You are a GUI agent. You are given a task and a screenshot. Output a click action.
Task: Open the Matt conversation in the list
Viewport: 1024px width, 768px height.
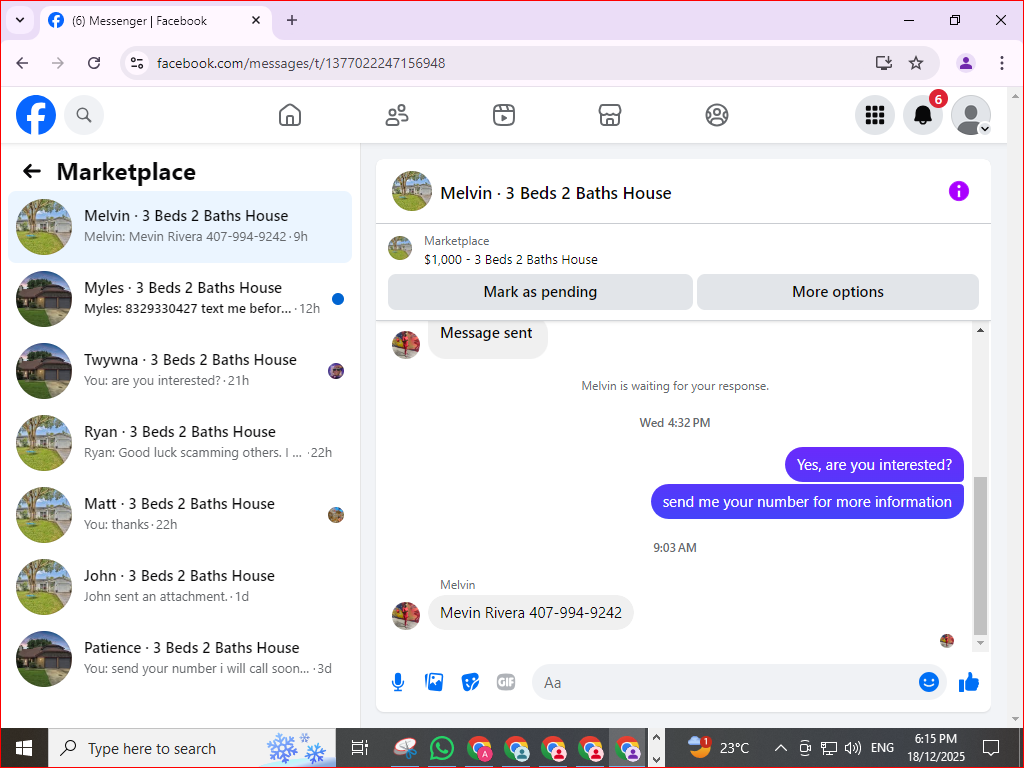(x=180, y=515)
